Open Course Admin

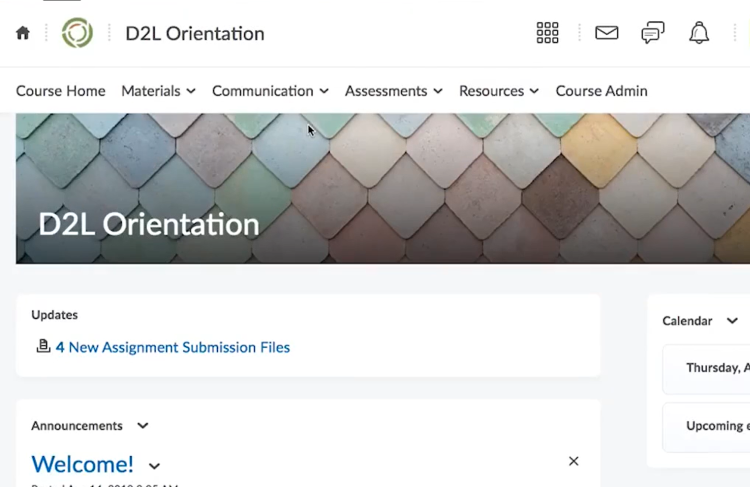pyautogui.click(x=601, y=91)
